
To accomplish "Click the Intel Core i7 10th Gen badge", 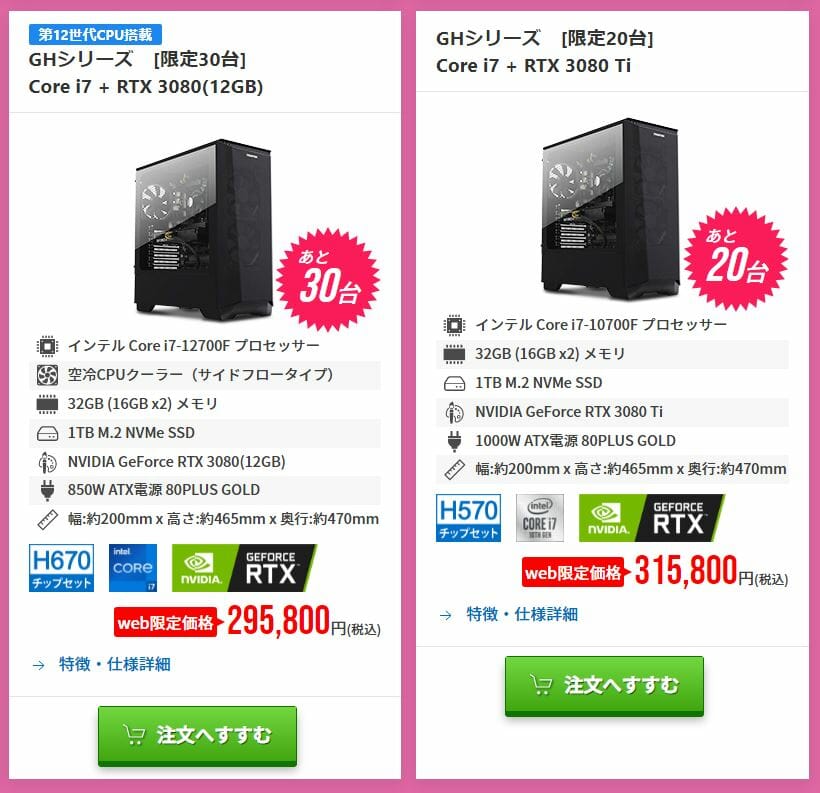I will point(539,518).
